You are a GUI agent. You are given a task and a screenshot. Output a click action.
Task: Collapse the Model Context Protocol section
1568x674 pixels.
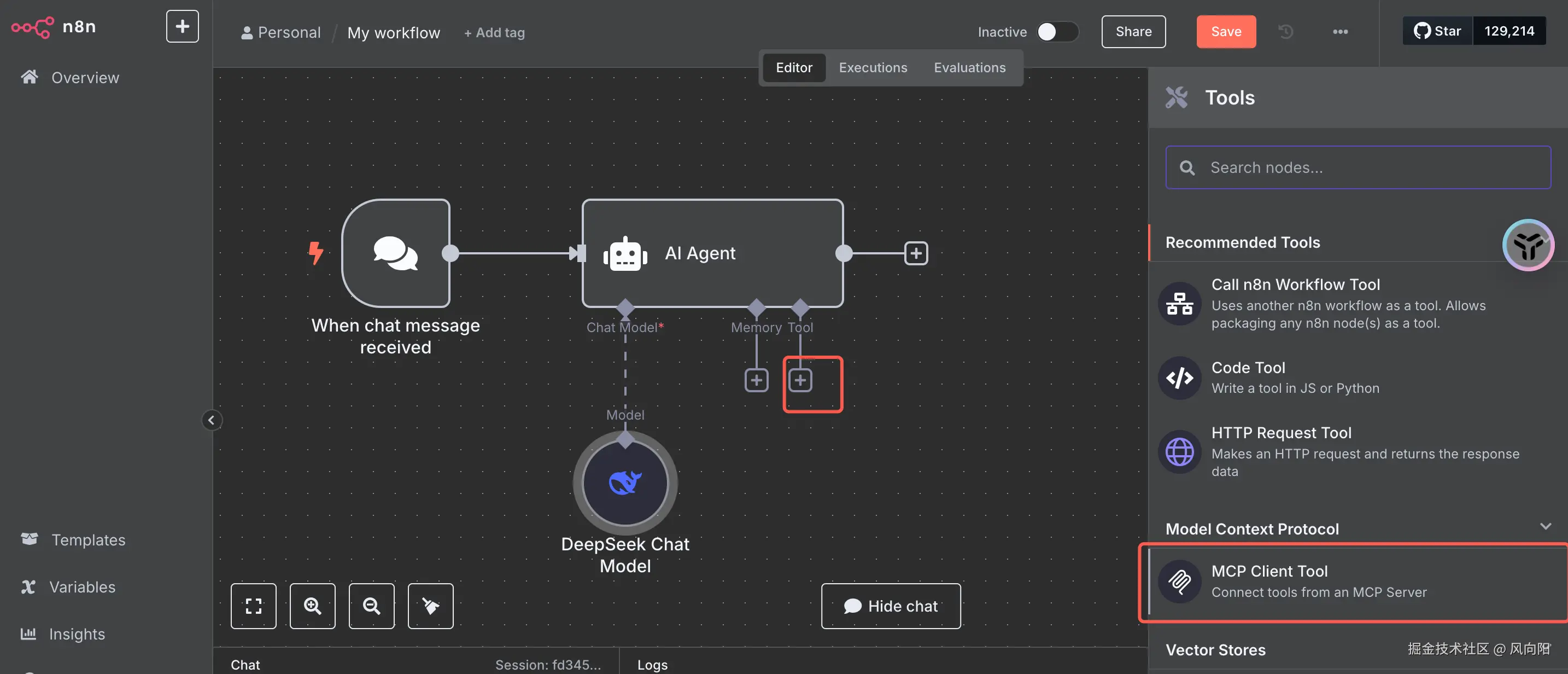1545,527
